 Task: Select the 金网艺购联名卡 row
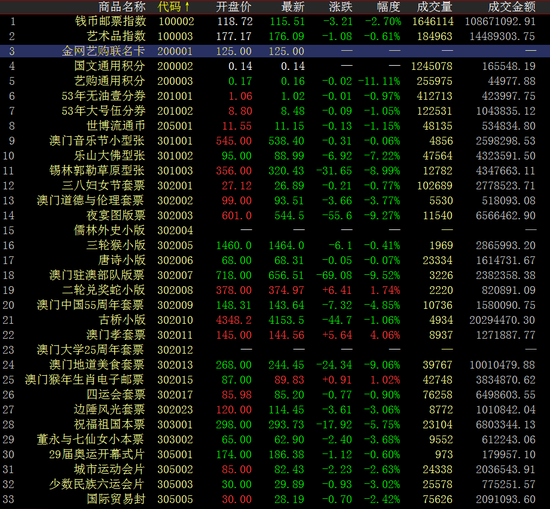(275, 51)
